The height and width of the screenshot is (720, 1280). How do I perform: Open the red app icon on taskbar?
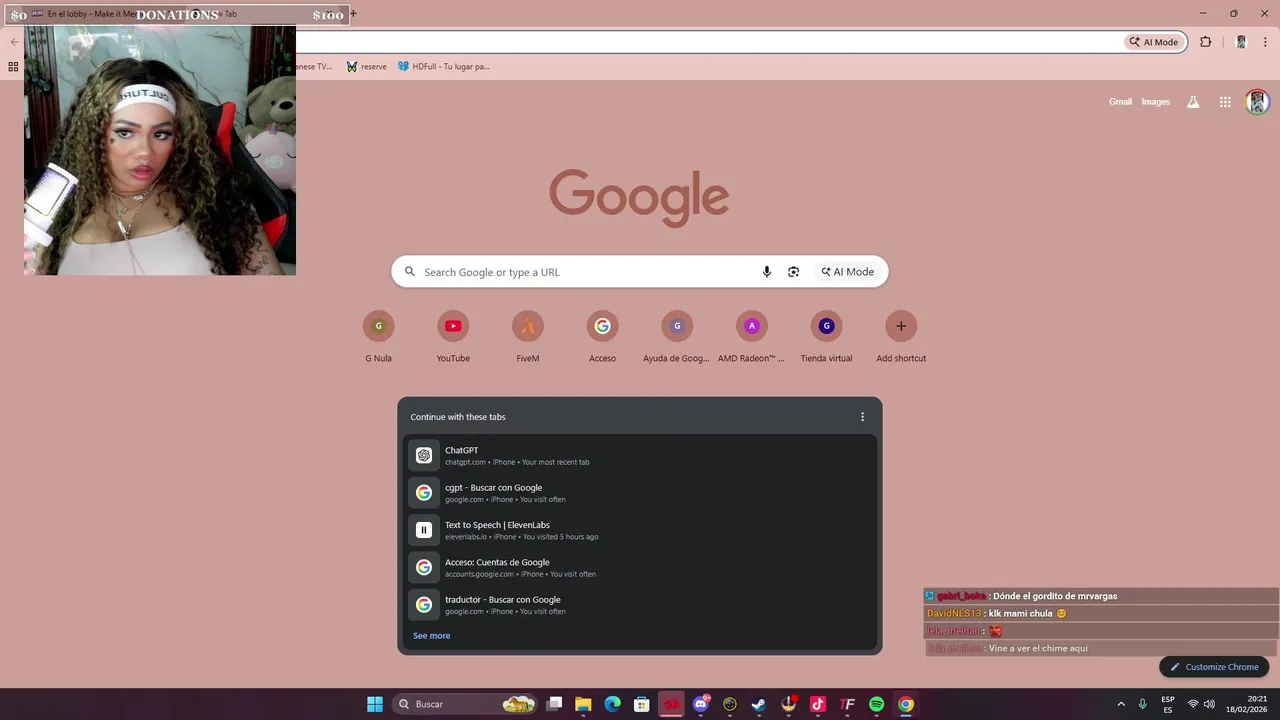coord(671,704)
